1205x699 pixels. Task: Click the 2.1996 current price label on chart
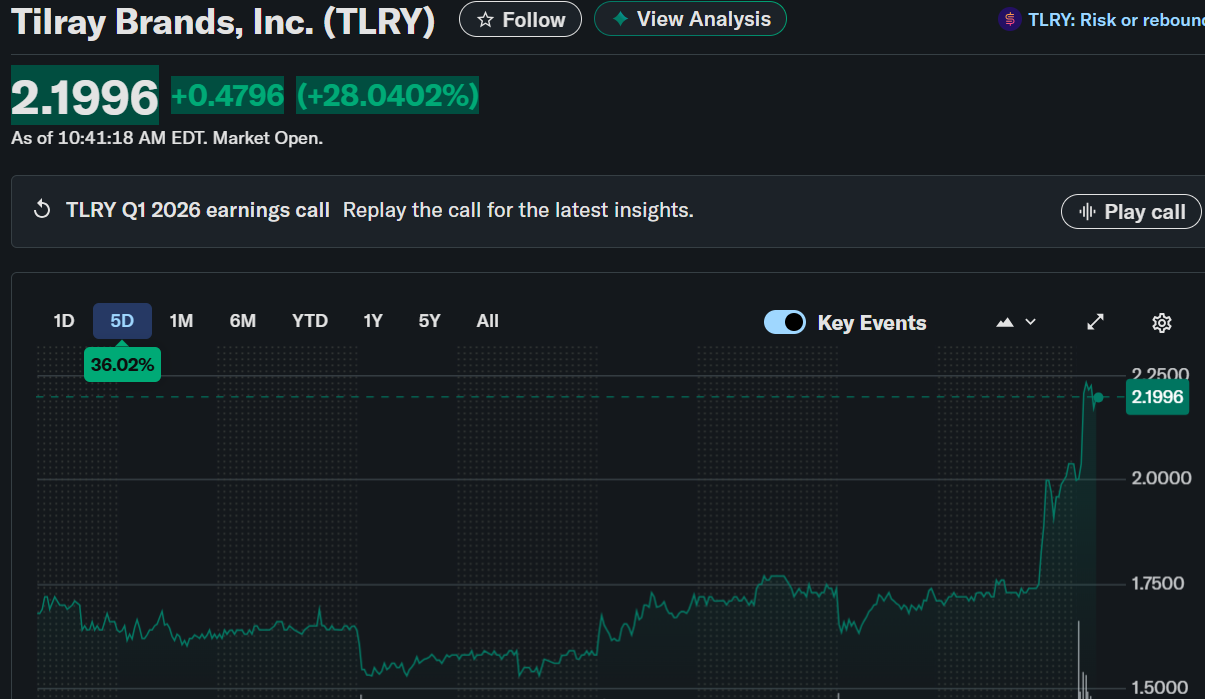(x=1157, y=397)
